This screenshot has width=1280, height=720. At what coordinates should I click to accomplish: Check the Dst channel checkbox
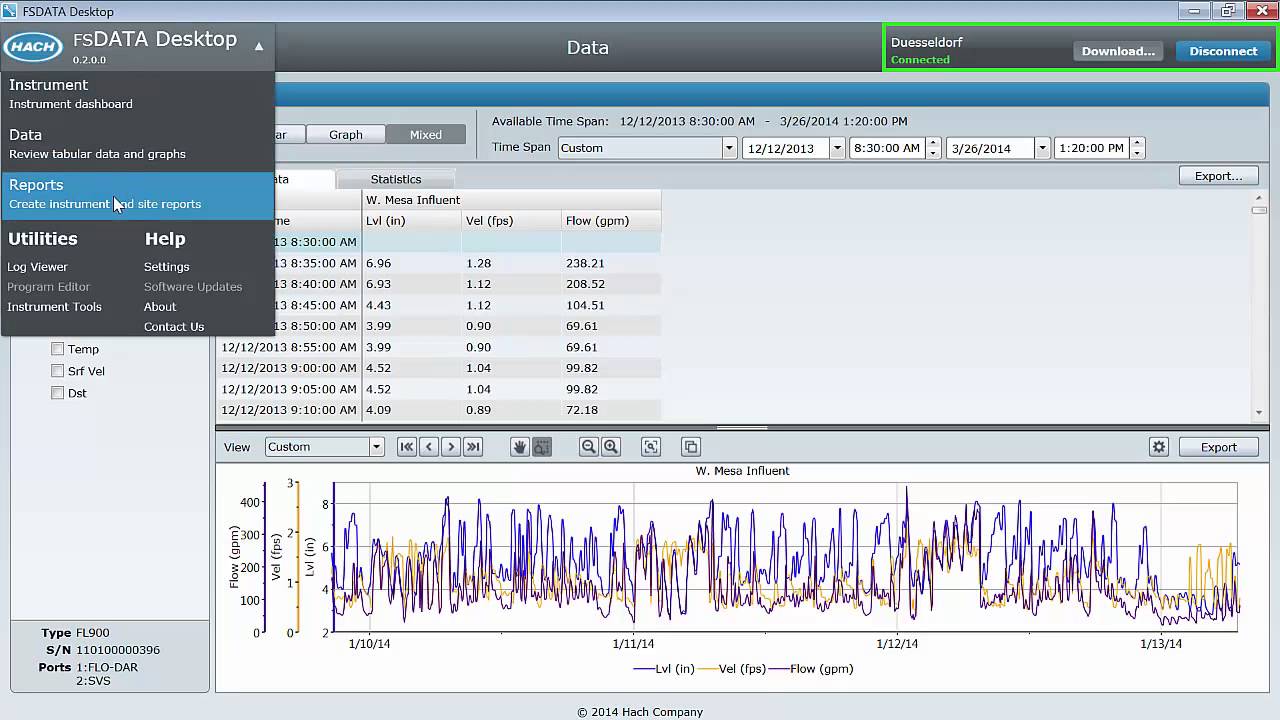click(57, 393)
